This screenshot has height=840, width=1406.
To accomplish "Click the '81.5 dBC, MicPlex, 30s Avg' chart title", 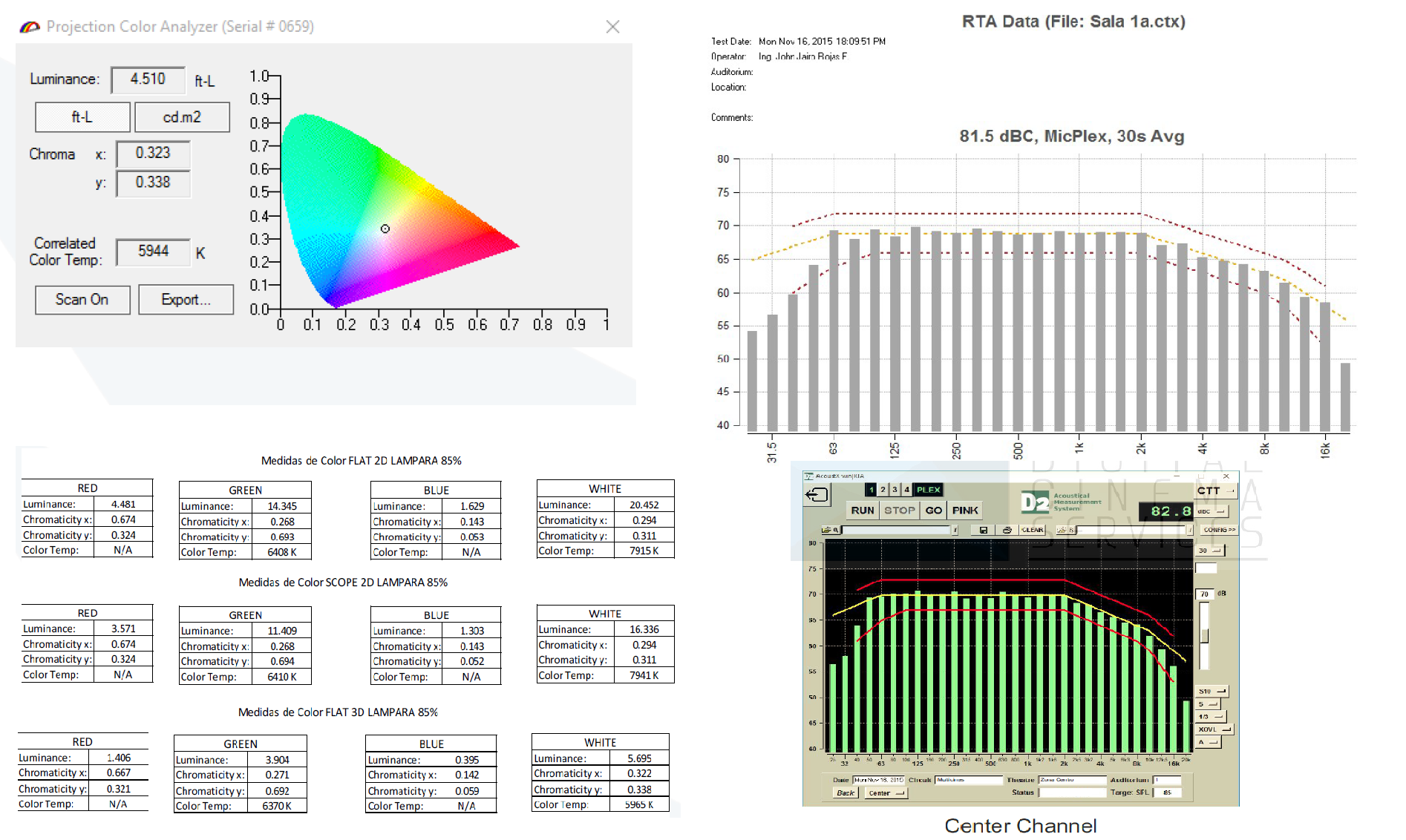I will tap(1072, 136).
